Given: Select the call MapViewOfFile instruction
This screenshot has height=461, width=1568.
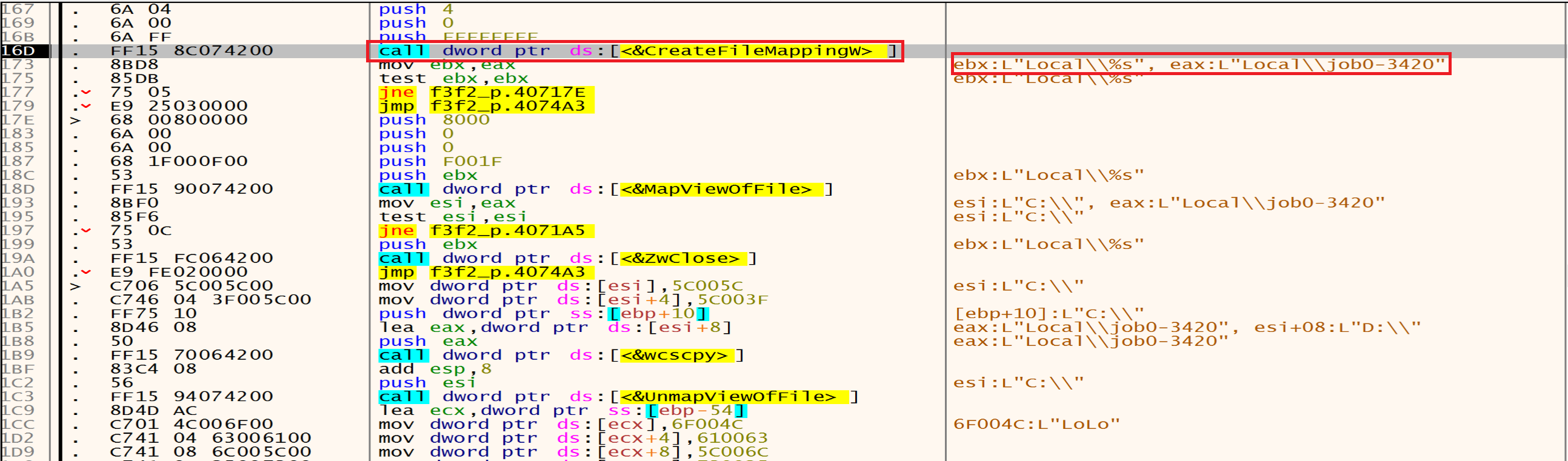Looking at the screenshot, I should pyautogui.click(x=605, y=189).
